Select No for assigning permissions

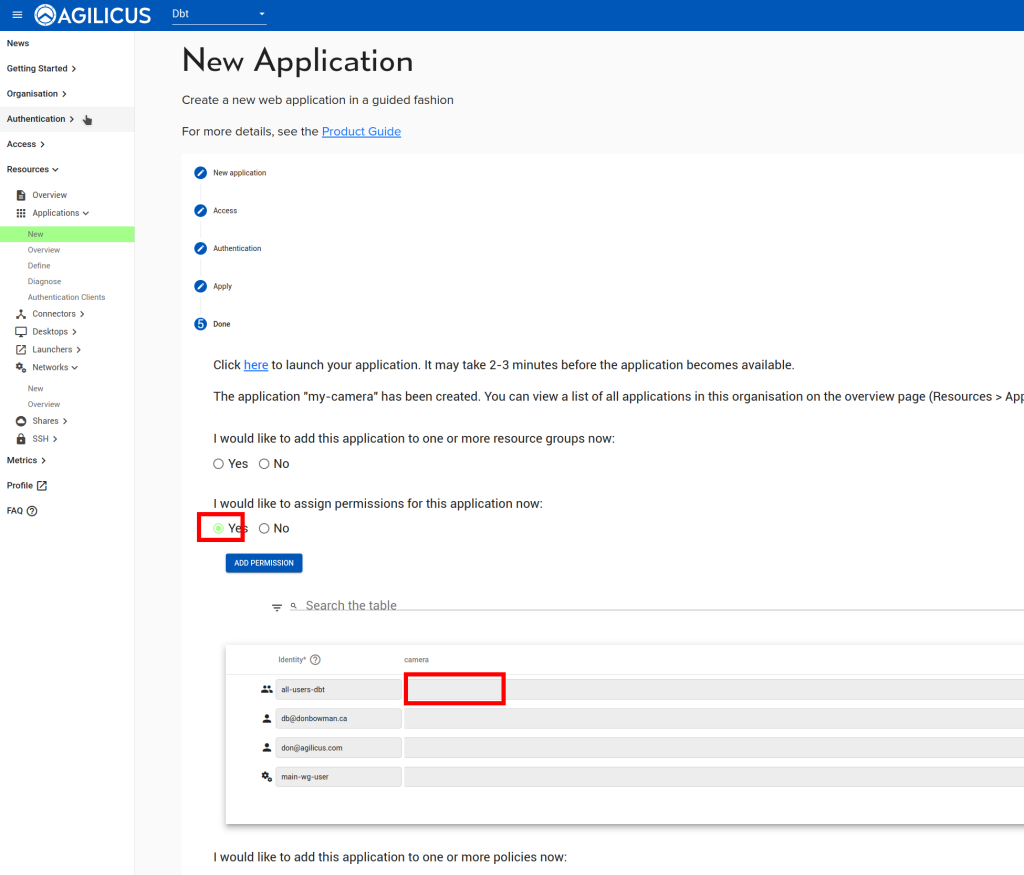[264, 529]
